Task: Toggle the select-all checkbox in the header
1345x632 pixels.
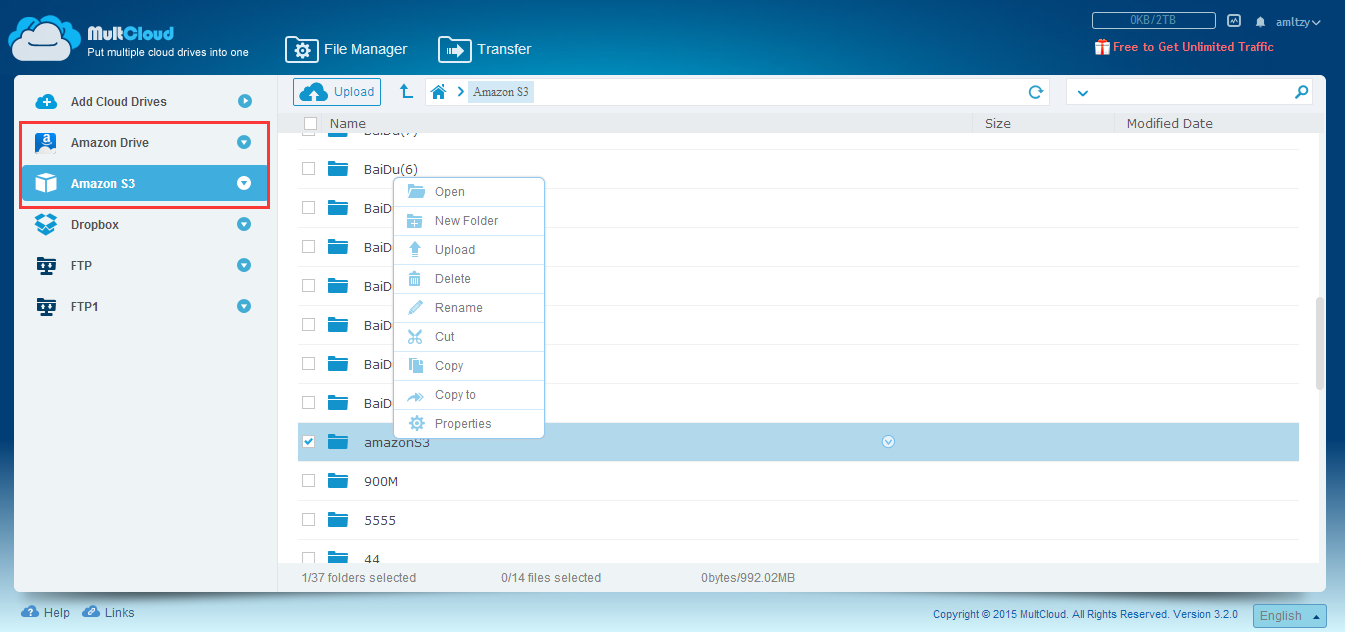Action: (x=310, y=124)
